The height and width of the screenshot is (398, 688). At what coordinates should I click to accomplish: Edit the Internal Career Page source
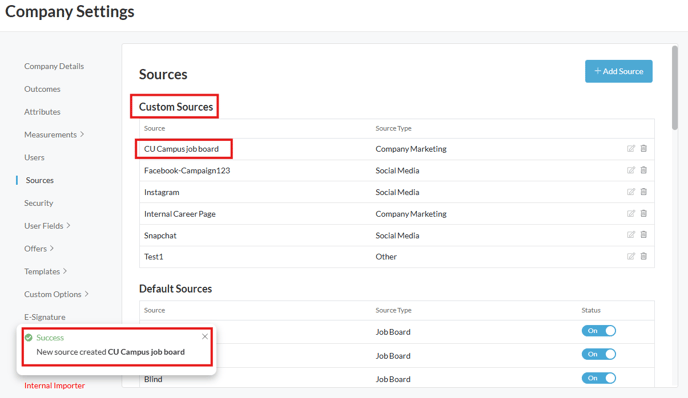631,214
